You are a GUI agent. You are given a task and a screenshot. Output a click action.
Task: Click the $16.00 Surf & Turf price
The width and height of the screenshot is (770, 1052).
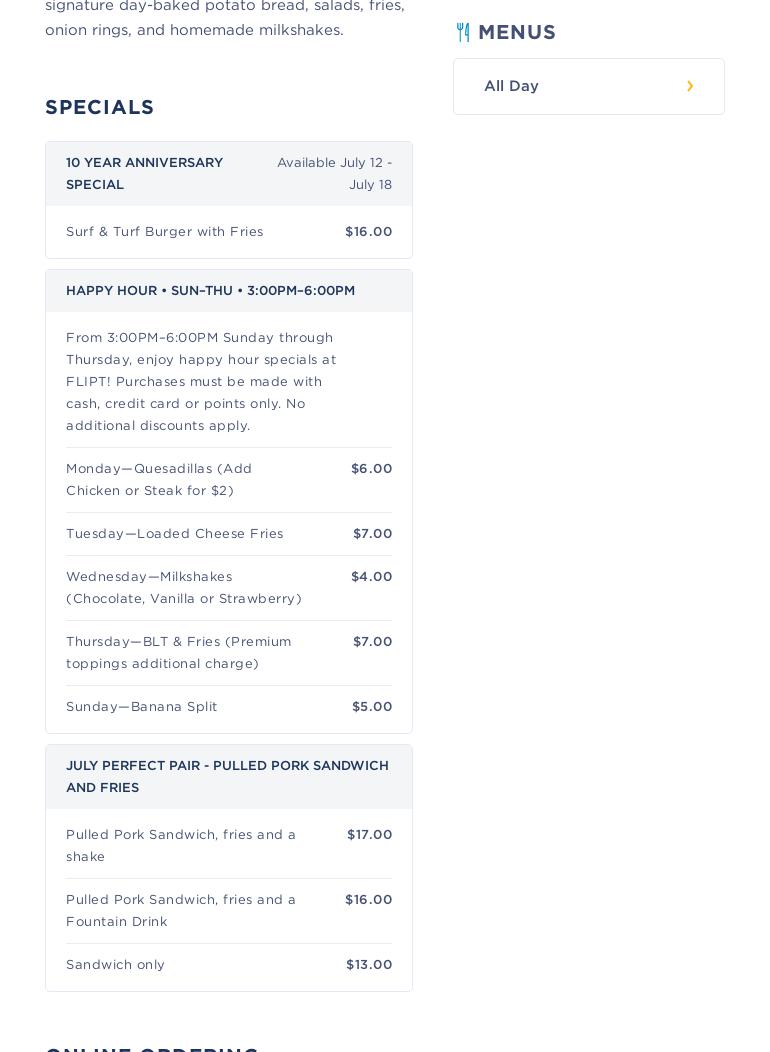368,232
